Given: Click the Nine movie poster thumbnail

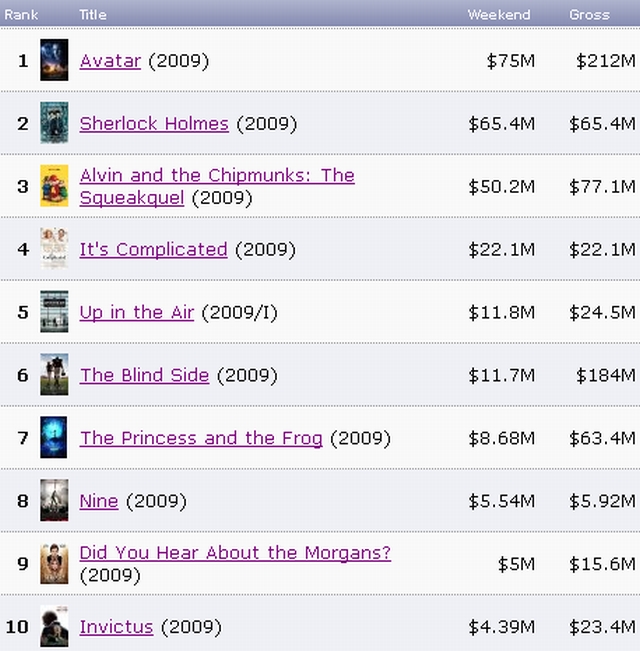Looking at the screenshot, I should pos(54,500).
